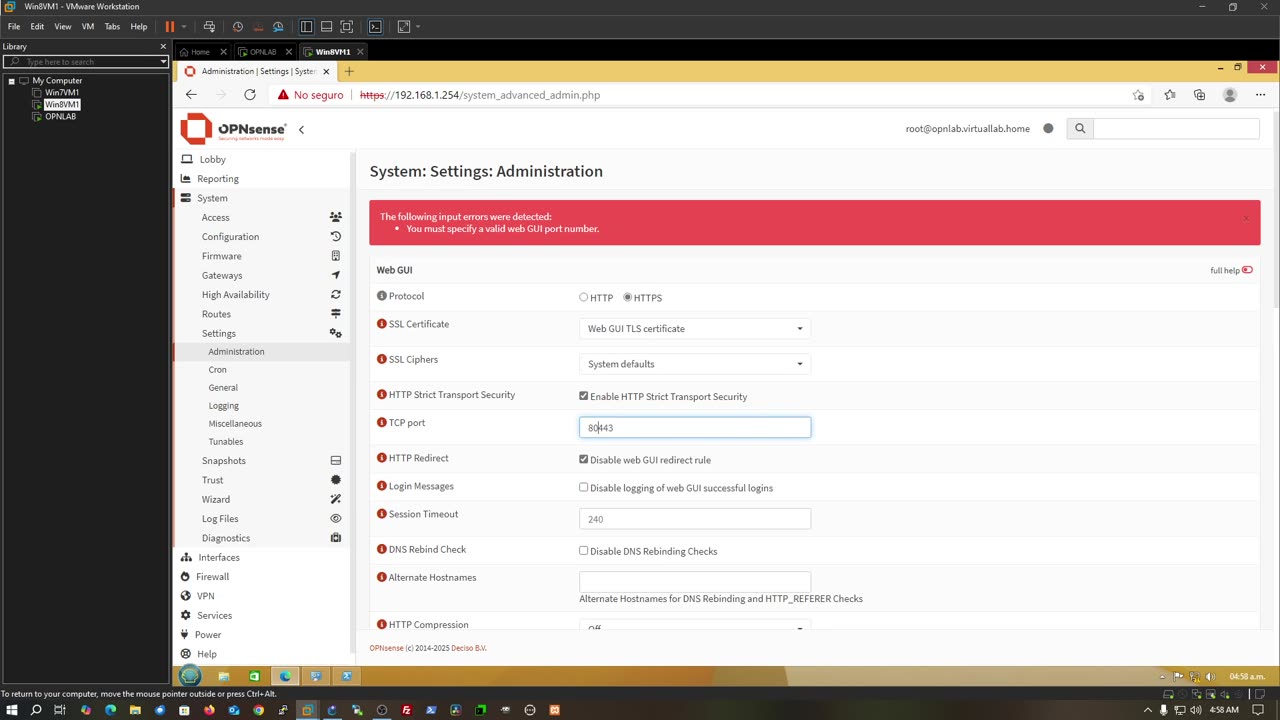This screenshot has height=720, width=1280.
Task: Click the info icon beside SSL Certificate
Action: tap(382, 324)
